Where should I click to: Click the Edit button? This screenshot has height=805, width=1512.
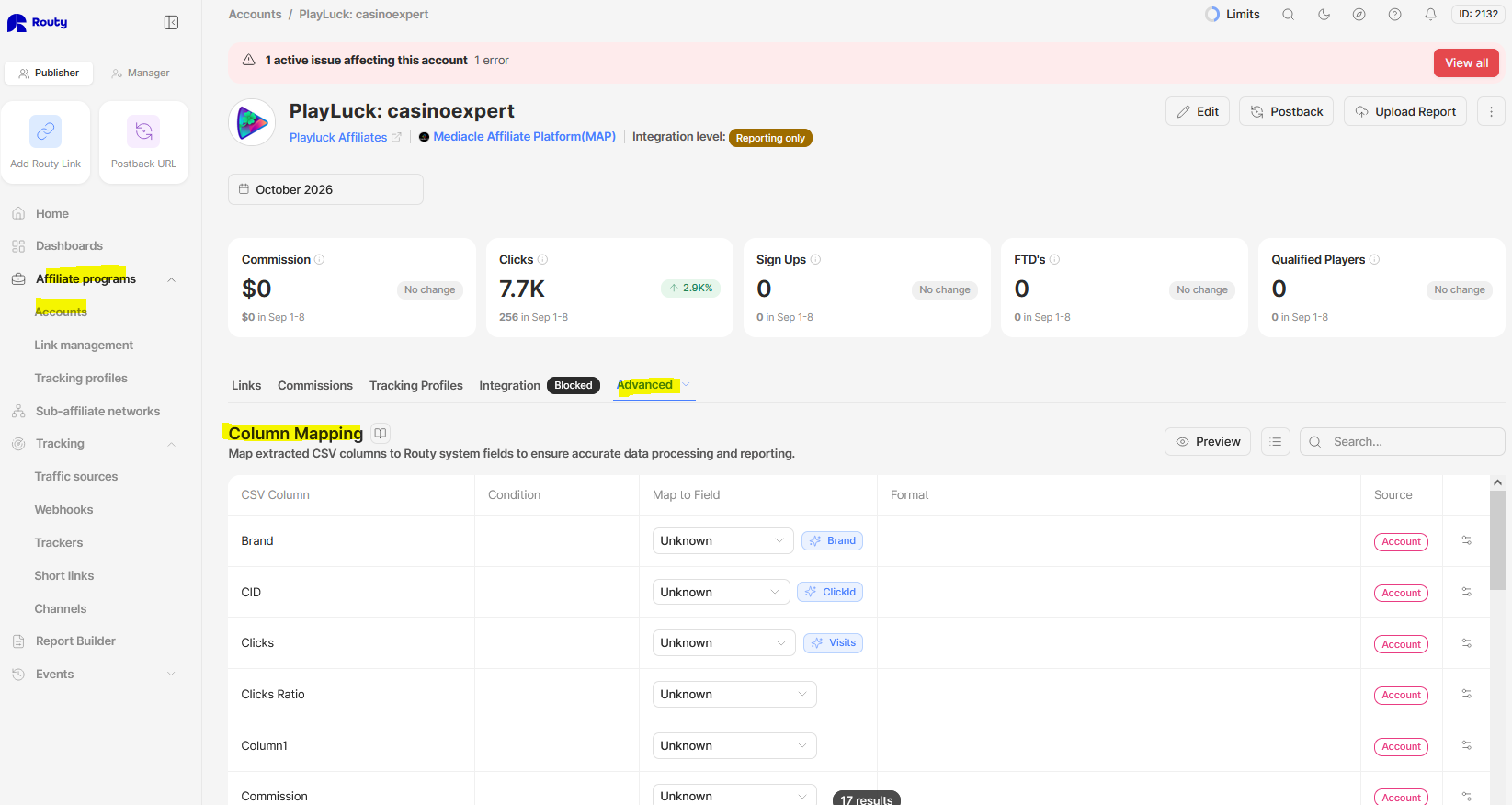[x=1198, y=111]
